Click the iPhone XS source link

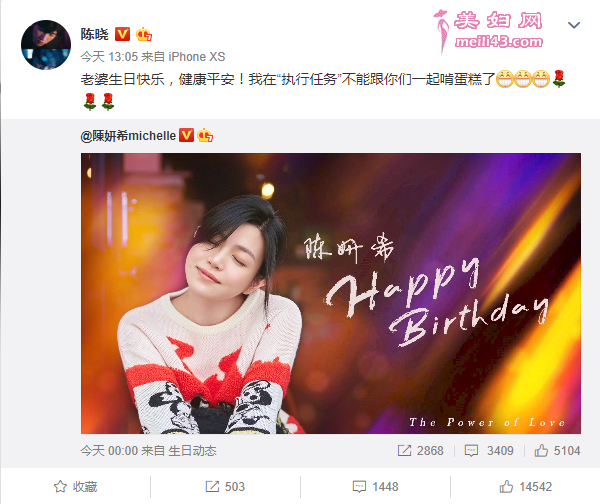coord(197,57)
